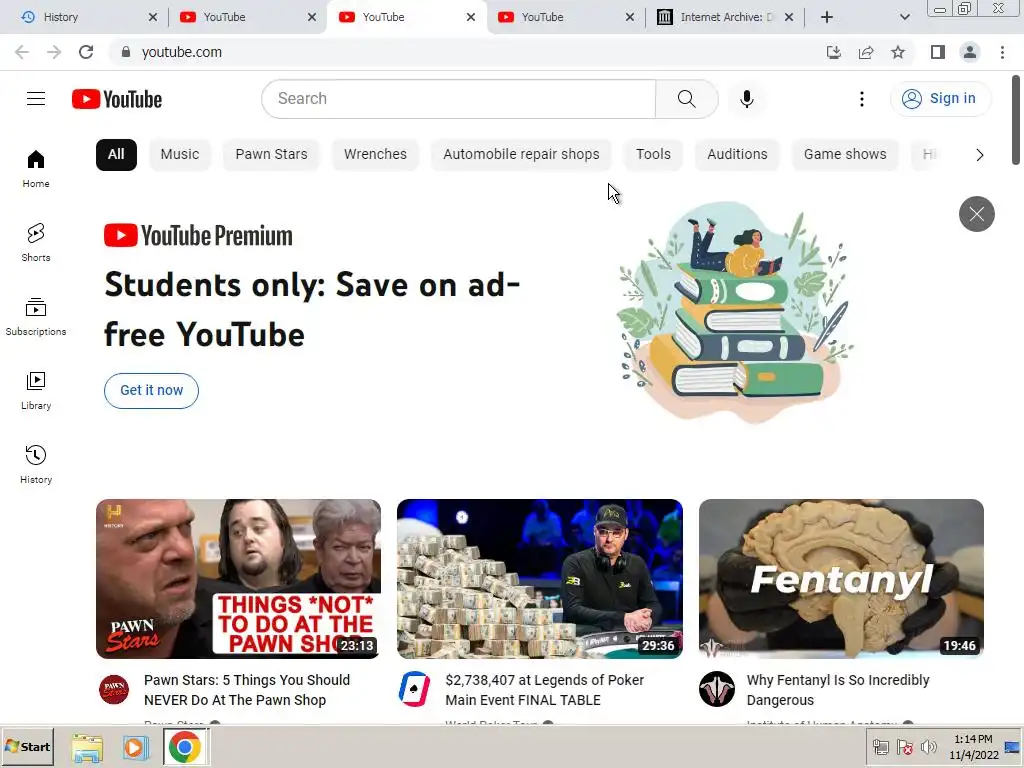Switch to the first YouTube tab
1024x768 pixels.
(242, 17)
